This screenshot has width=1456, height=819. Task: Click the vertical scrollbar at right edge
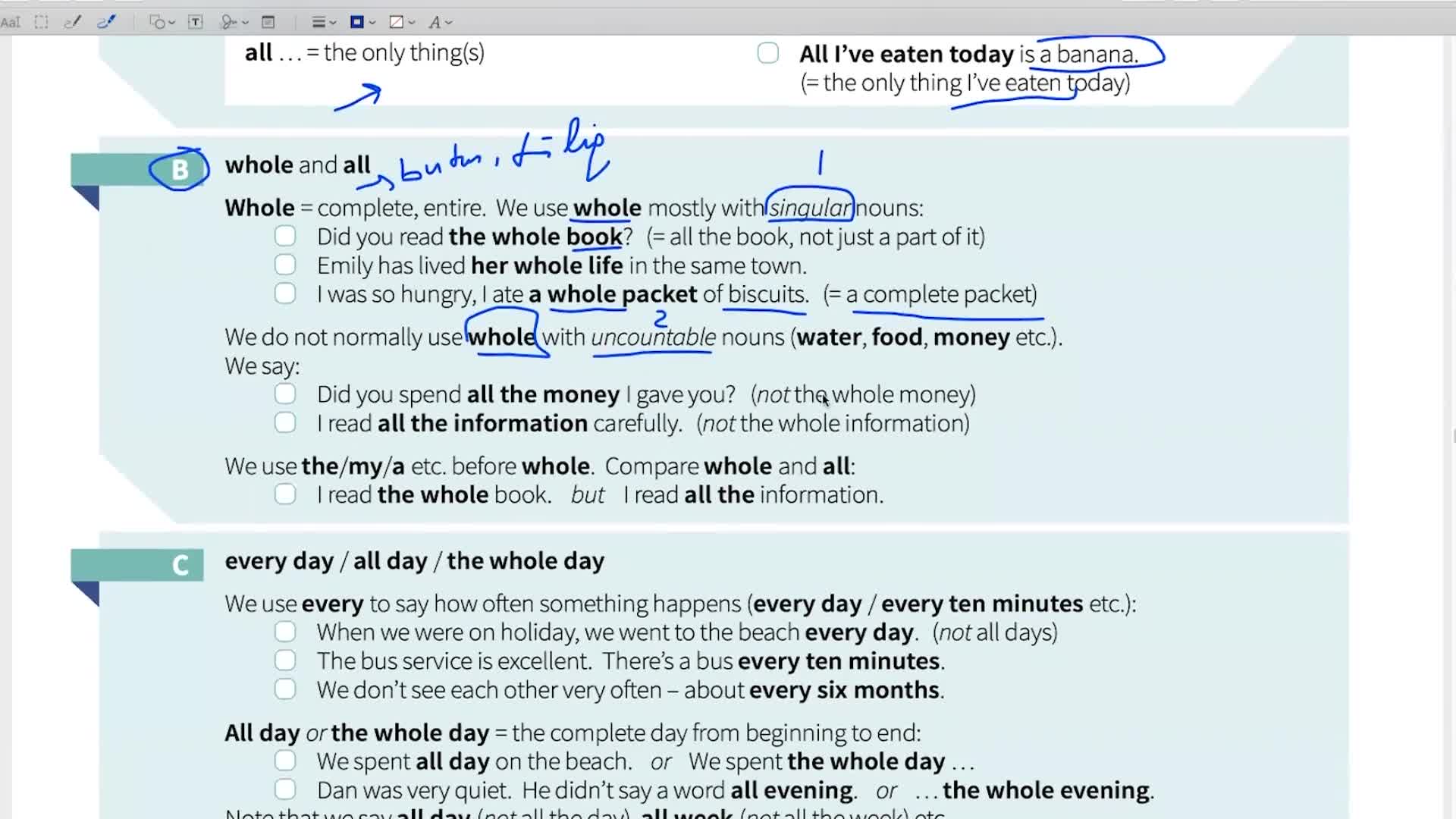click(x=1451, y=435)
